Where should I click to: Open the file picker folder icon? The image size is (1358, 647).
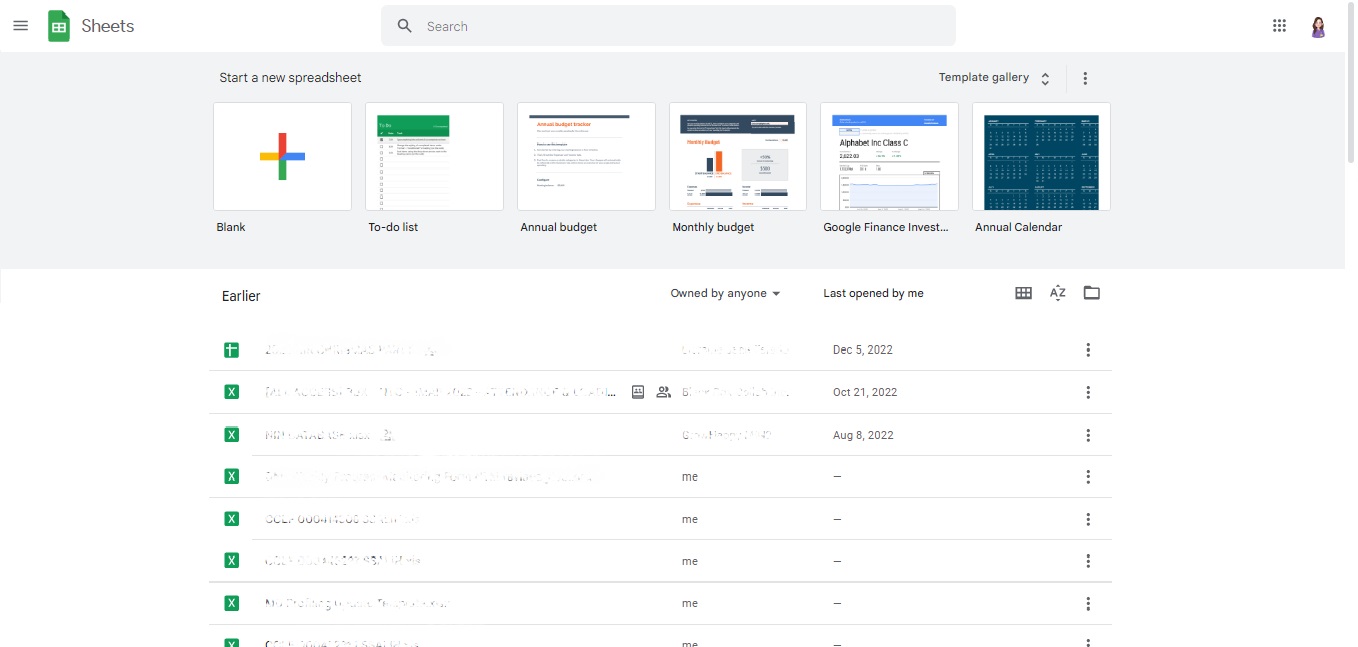coord(1092,293)
